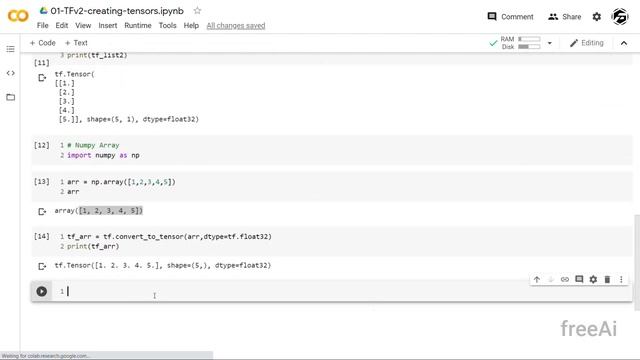Click the Google Drive icon beside notebook title
The image size is (640, 360).
(43, 11)
